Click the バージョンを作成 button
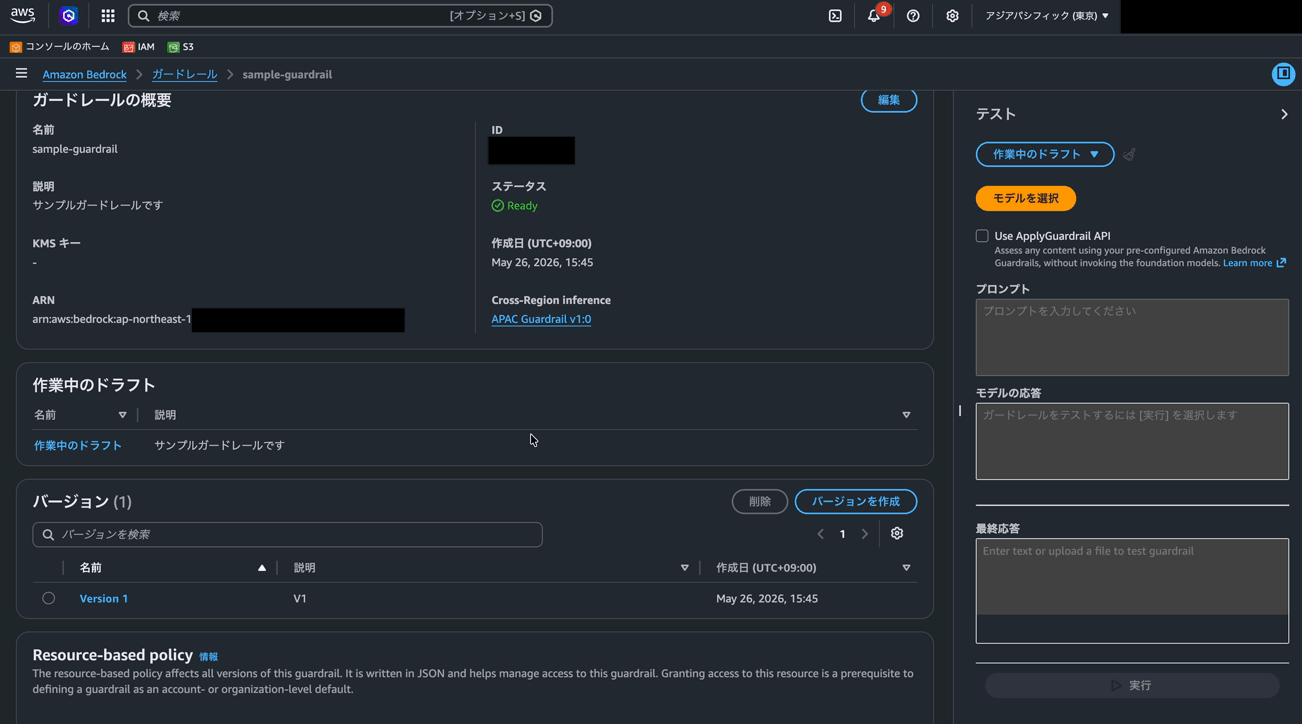Screen dimensions: 1302x724 coord(856,501)
